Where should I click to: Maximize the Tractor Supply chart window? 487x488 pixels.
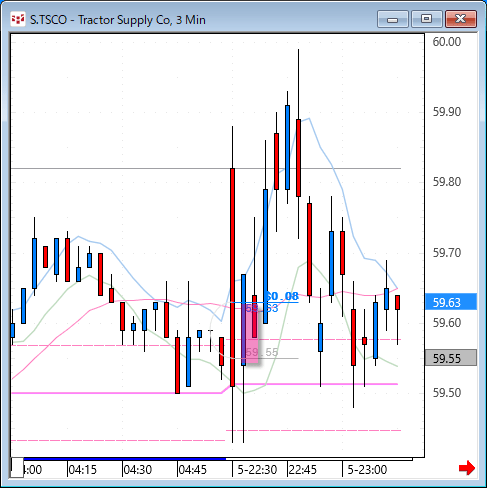click(427, 19)
